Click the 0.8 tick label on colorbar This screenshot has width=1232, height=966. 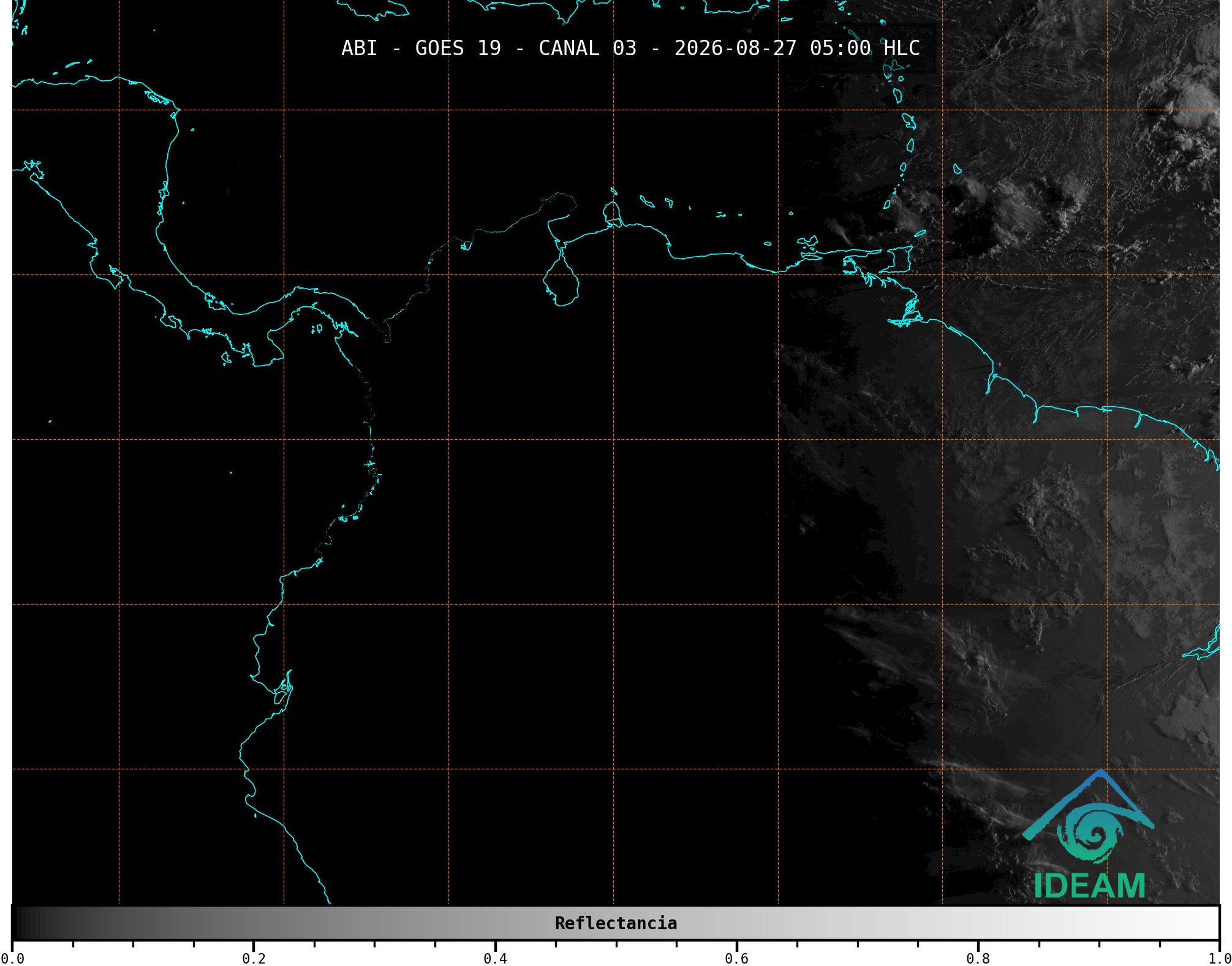click(978, 959)
